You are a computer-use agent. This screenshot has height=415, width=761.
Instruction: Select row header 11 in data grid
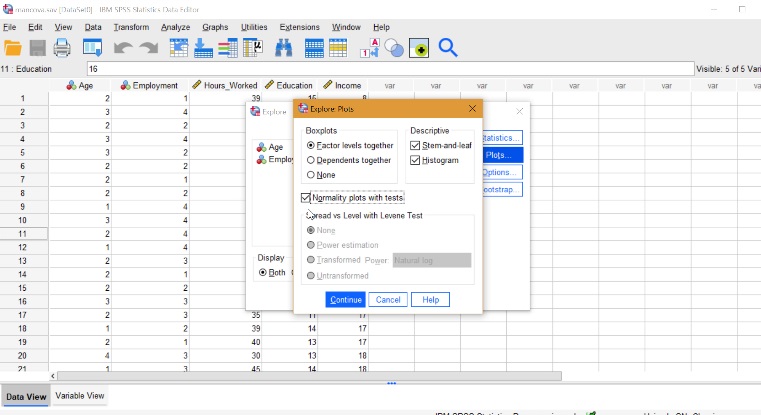[x=23, y=233]
